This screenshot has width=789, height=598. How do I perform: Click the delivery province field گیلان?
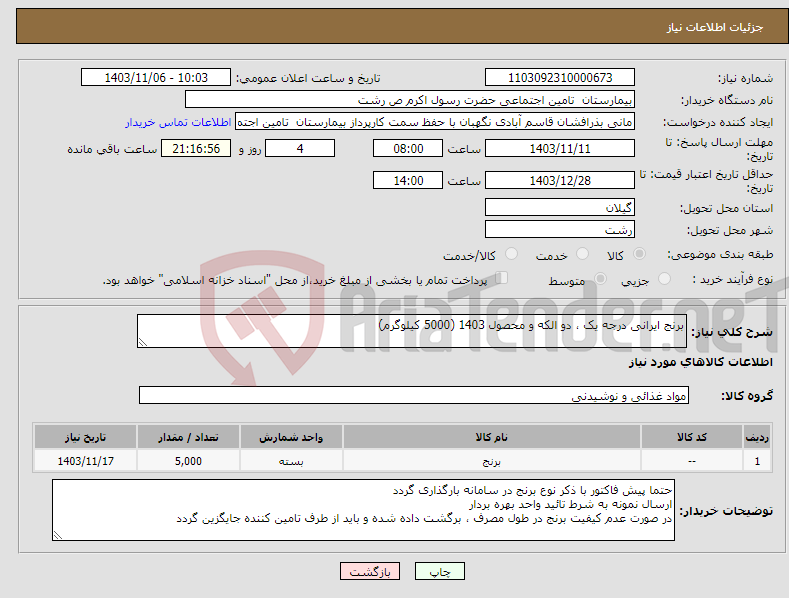(560, 207)
